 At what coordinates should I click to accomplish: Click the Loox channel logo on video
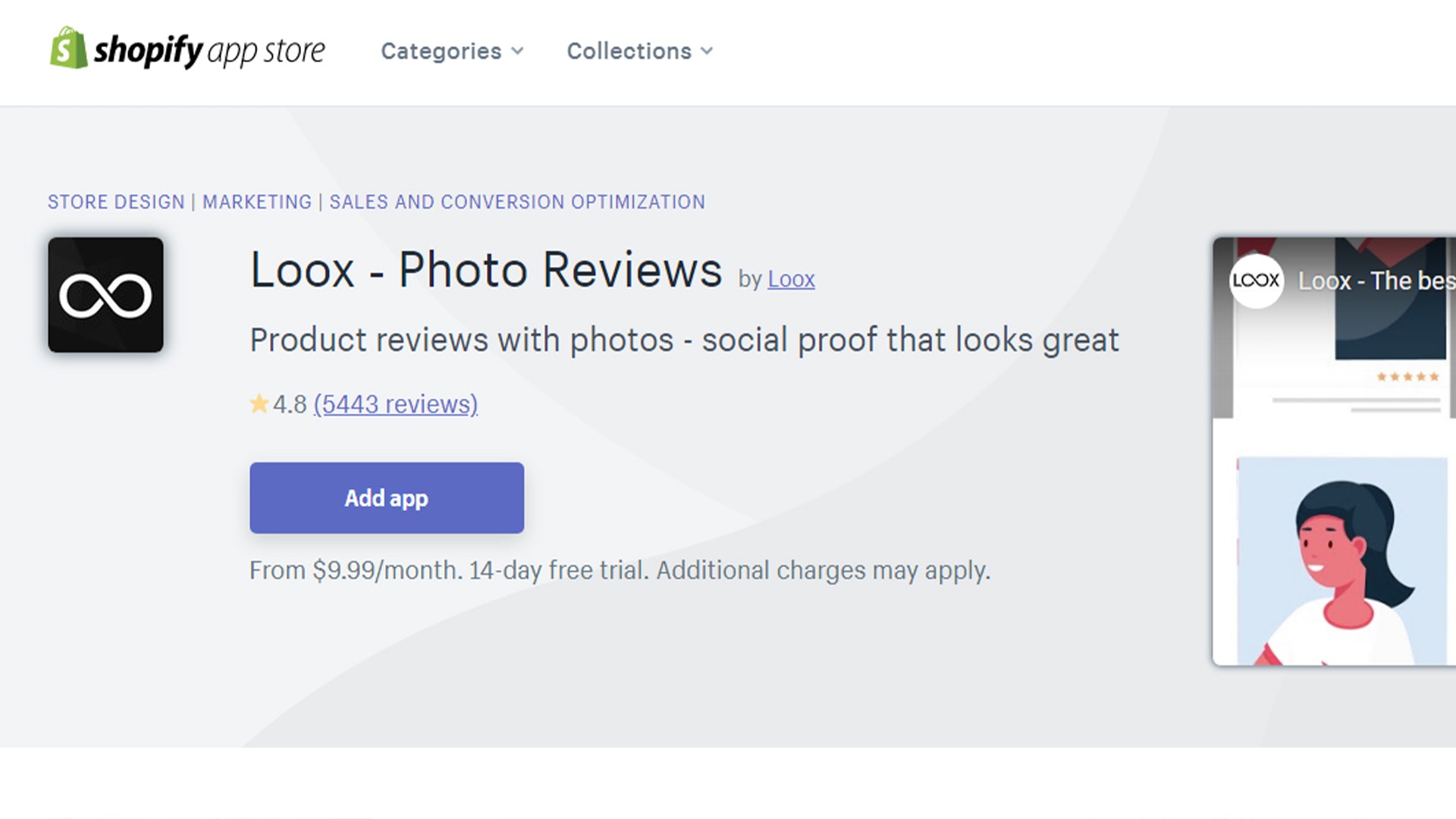[x=1256, y=281]
